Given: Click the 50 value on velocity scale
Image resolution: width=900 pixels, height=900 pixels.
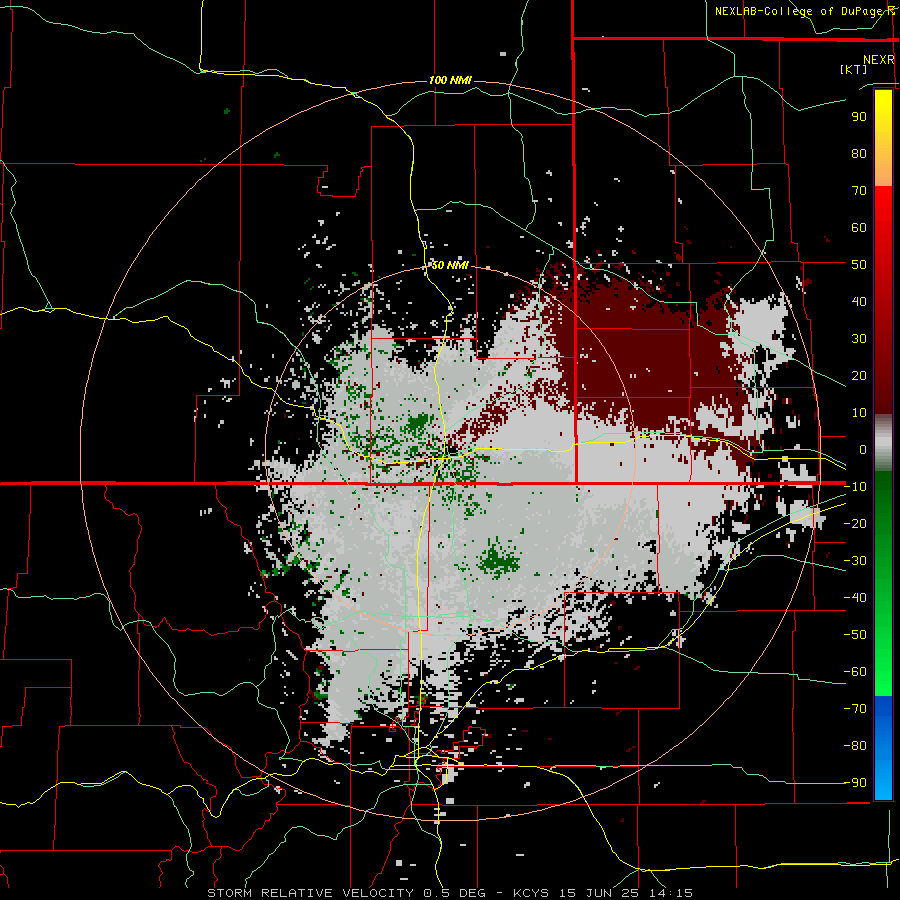Looking at the screenshot, I should (x=859, y=265).
